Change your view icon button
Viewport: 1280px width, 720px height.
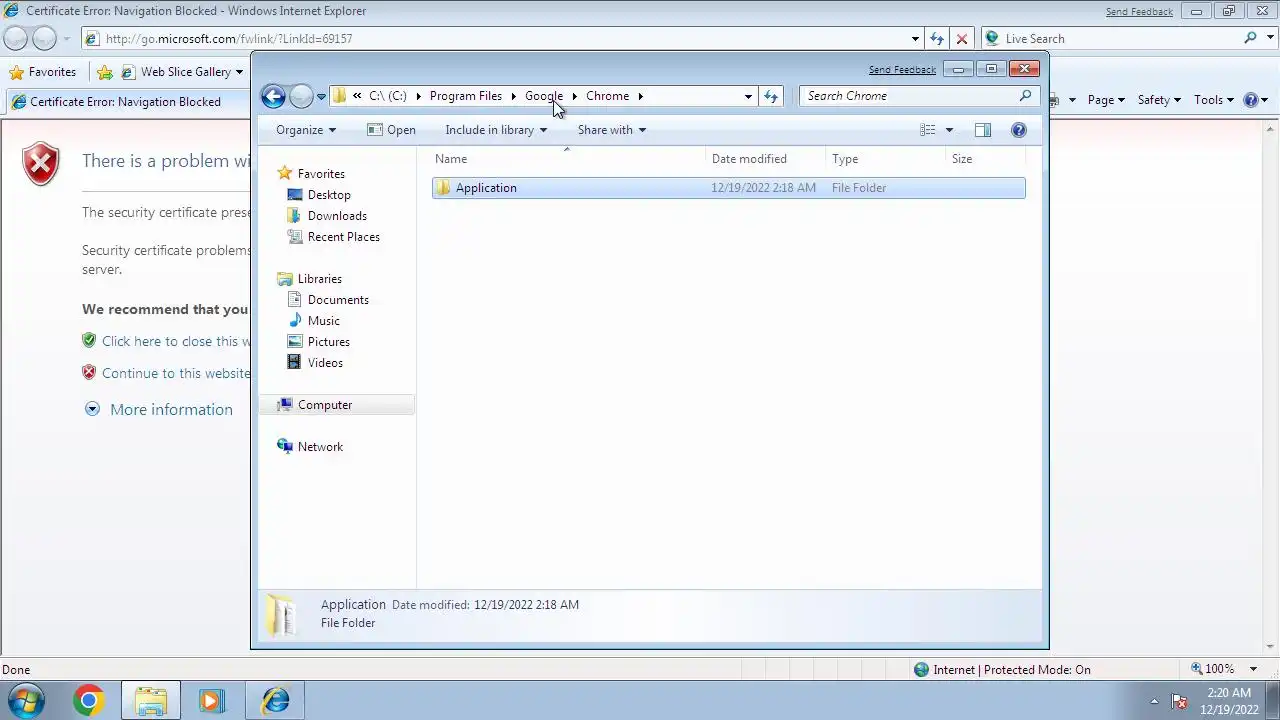(x=928, y=130)
